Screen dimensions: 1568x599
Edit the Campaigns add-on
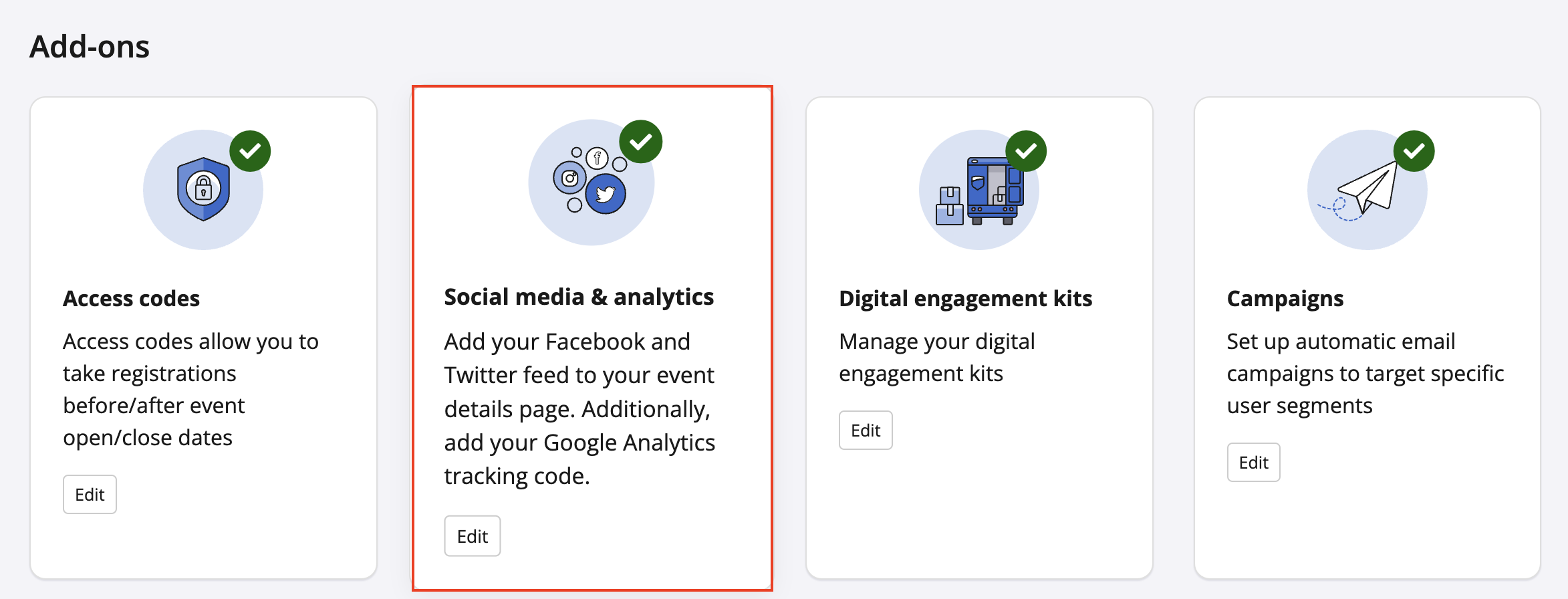[x=1253, y=463]
